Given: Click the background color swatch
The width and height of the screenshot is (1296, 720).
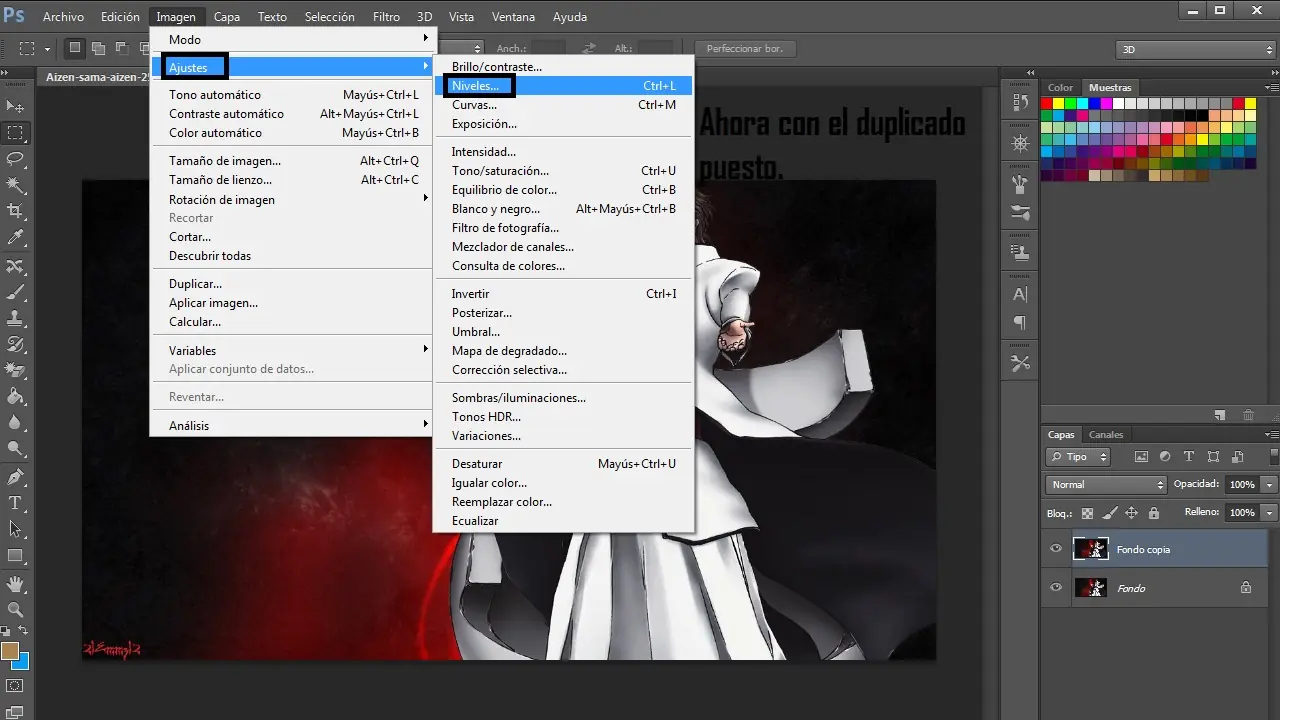Looking at the screenshot, I should click(x=23, y=662).
